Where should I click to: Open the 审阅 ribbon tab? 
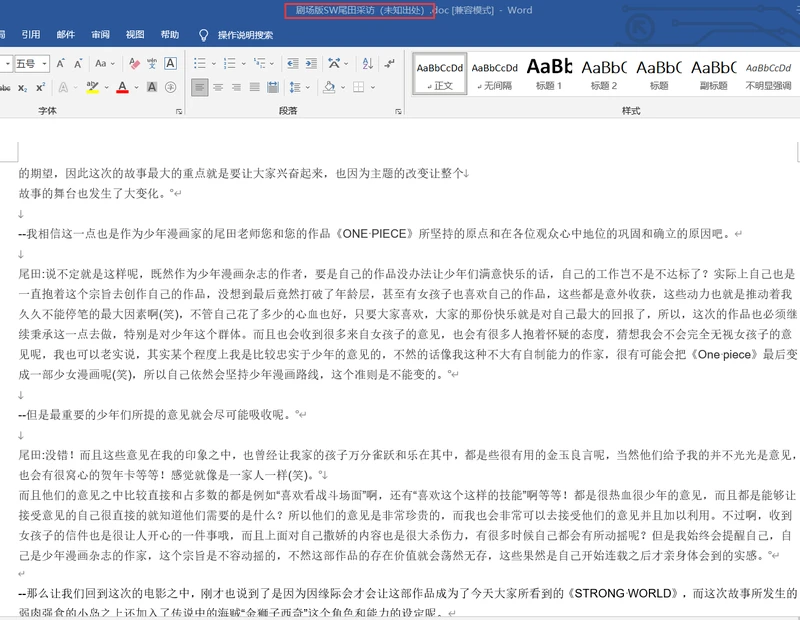(100, 34)
